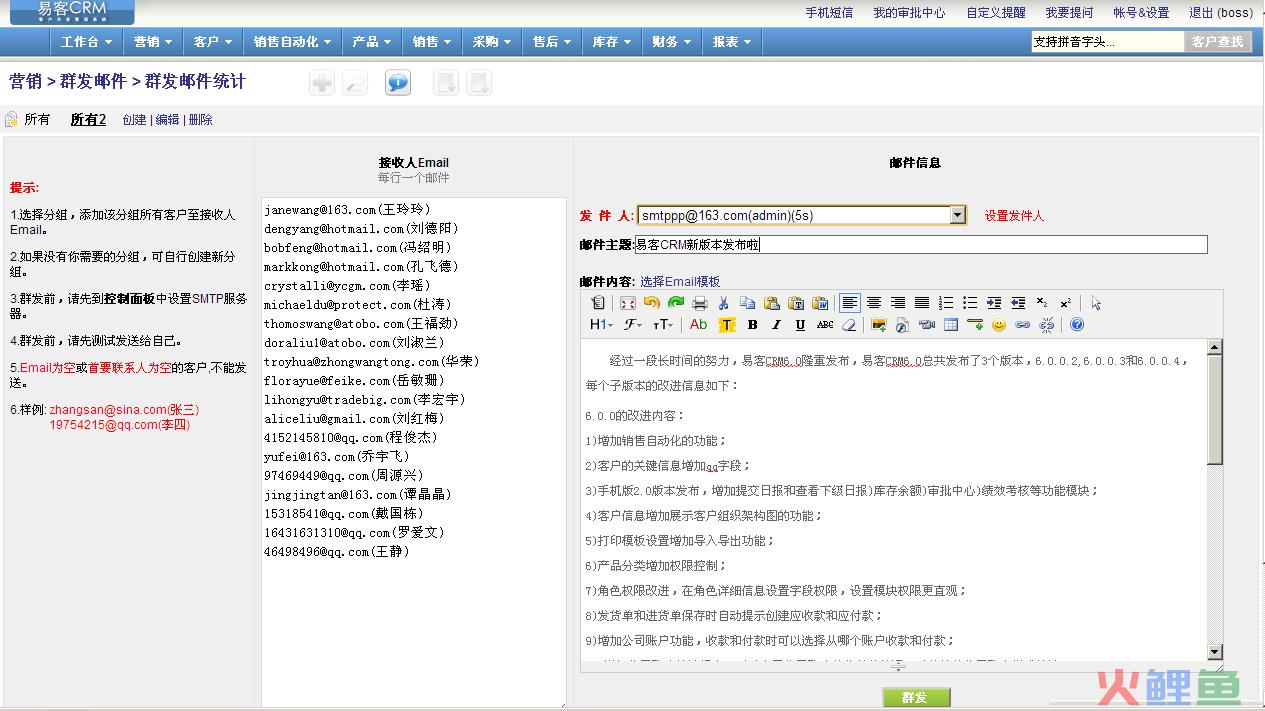Insert an image into the email

click(x=879, y=325)
